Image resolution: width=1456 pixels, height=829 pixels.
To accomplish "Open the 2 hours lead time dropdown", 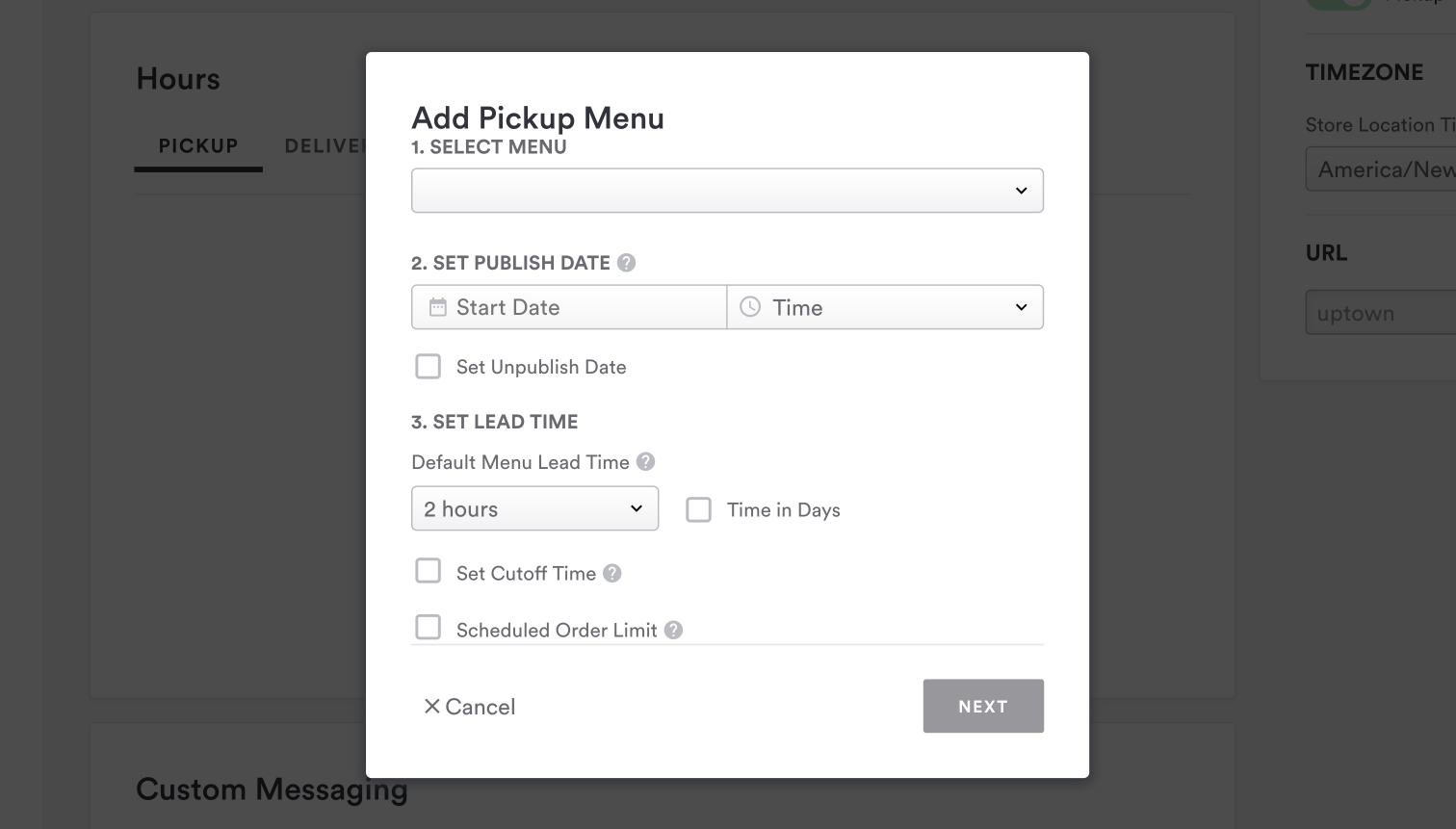I will click(x=534, y=508).
